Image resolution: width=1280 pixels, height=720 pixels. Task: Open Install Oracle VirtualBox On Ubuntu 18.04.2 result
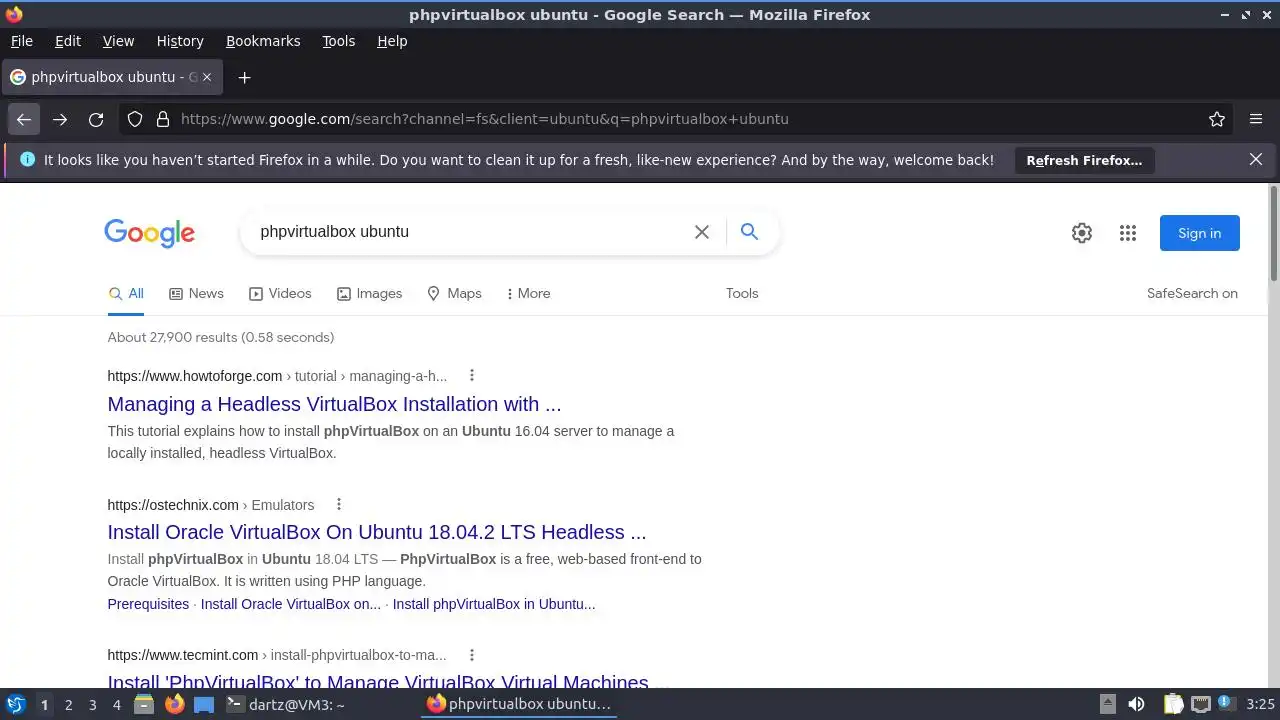[377, 532]
